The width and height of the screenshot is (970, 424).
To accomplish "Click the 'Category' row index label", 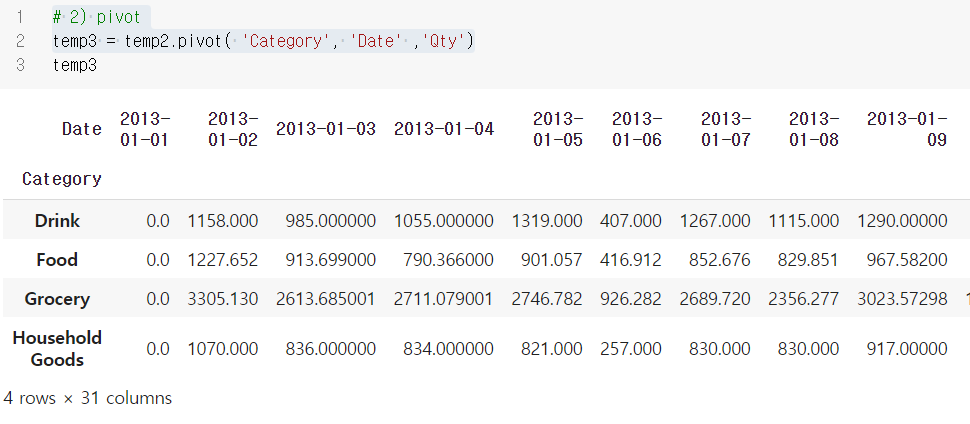I will (62, 179).
